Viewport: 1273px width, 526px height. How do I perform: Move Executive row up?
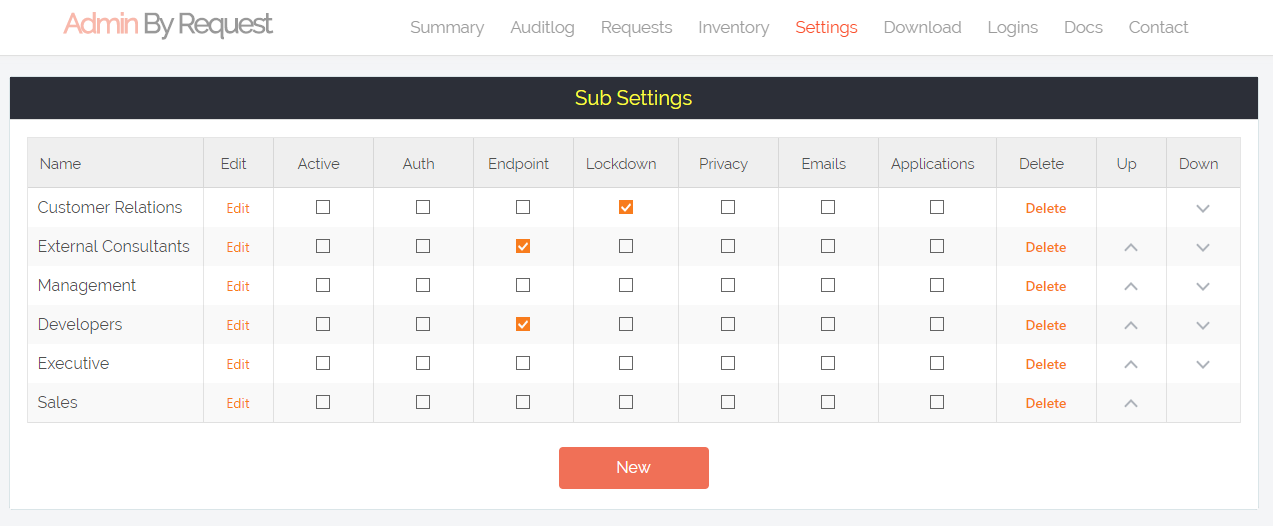click(x=1131, y=364)
